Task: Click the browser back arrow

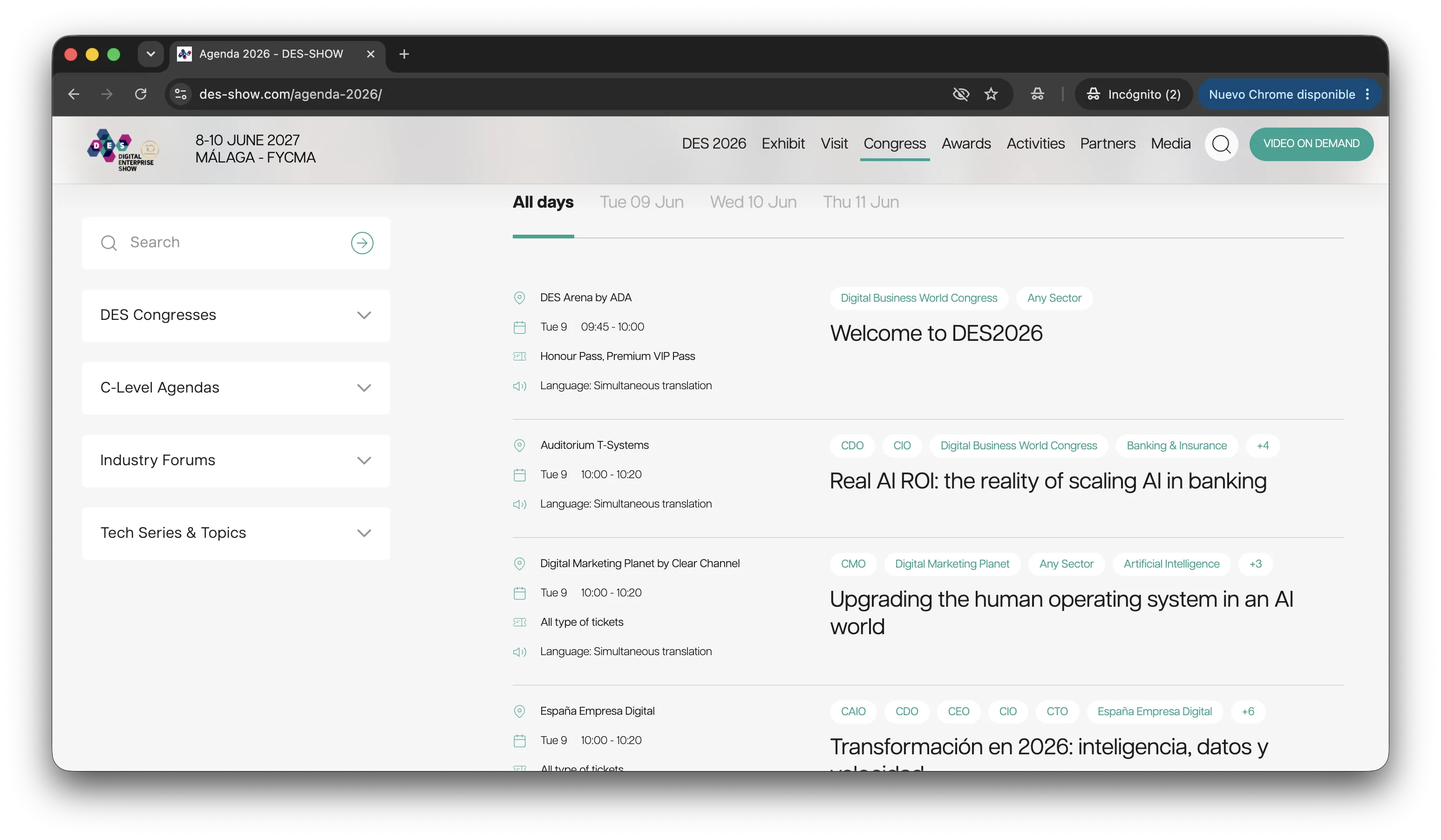Action: coord(74,95)
